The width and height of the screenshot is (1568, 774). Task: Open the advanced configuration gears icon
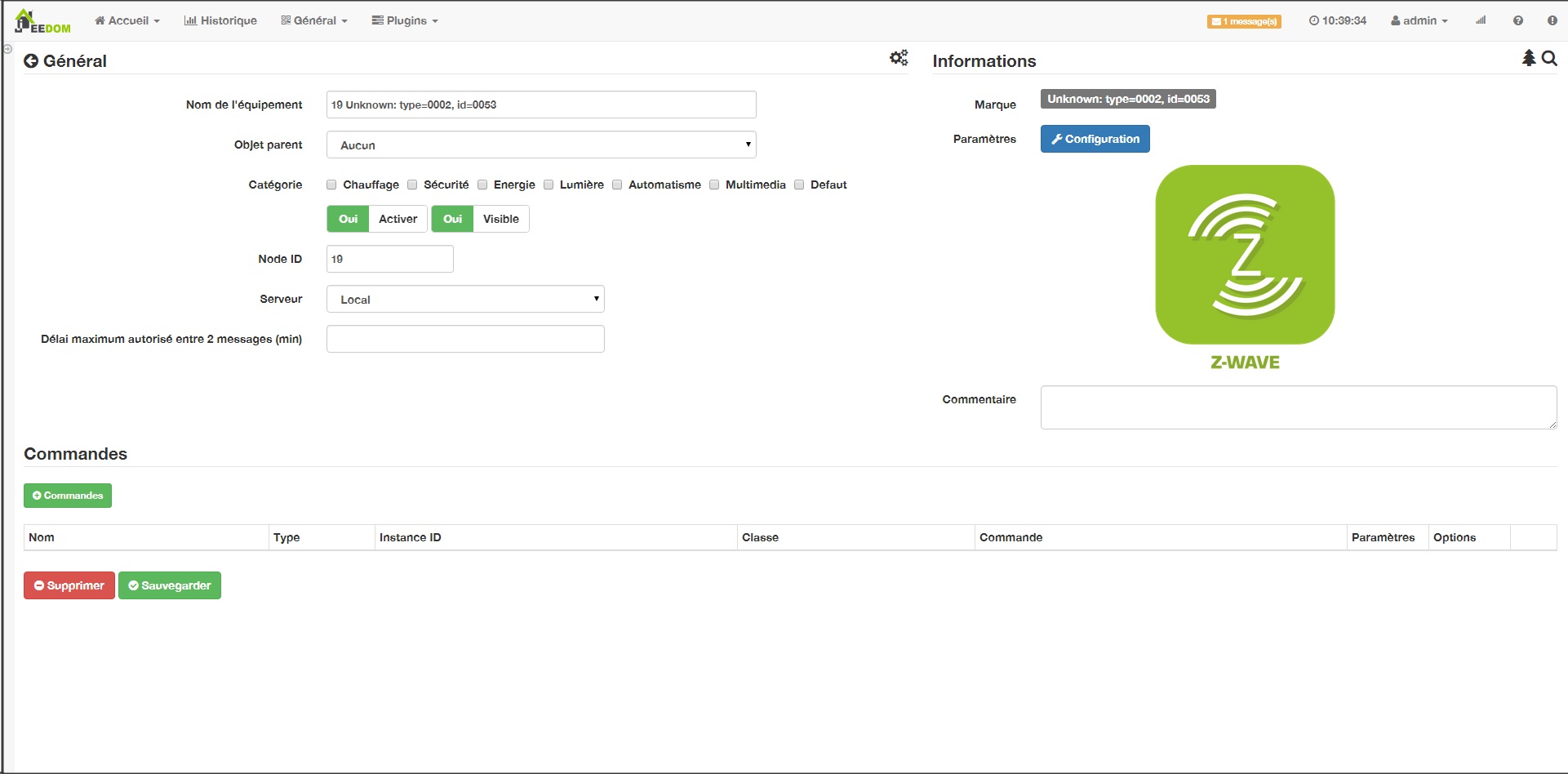coord(899,58)
